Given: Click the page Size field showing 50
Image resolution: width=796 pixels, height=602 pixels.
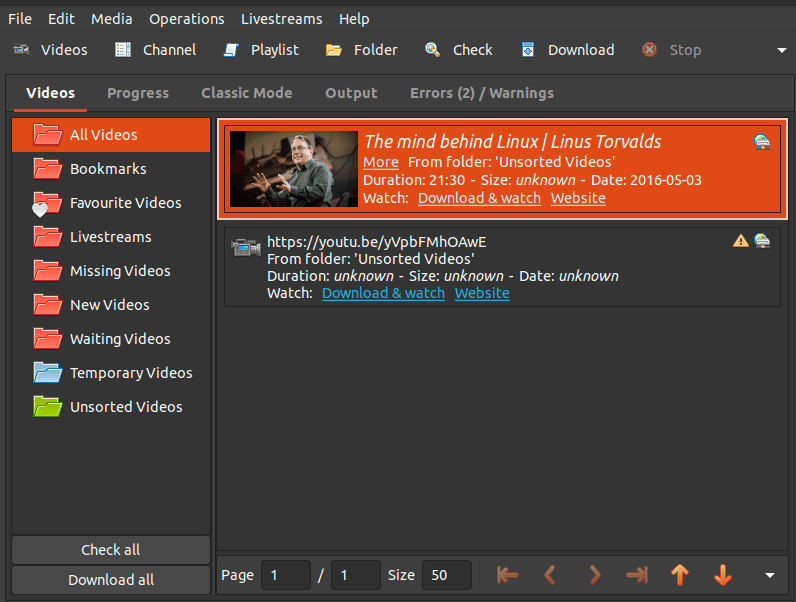Looking at the screenshot, I should [x=447, y=575].
